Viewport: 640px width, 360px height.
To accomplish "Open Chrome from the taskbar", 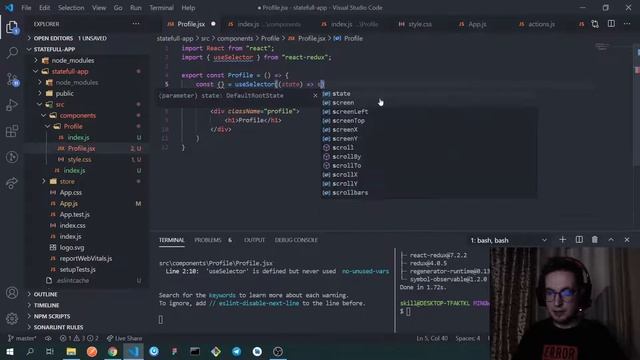I will coord(113,351).
